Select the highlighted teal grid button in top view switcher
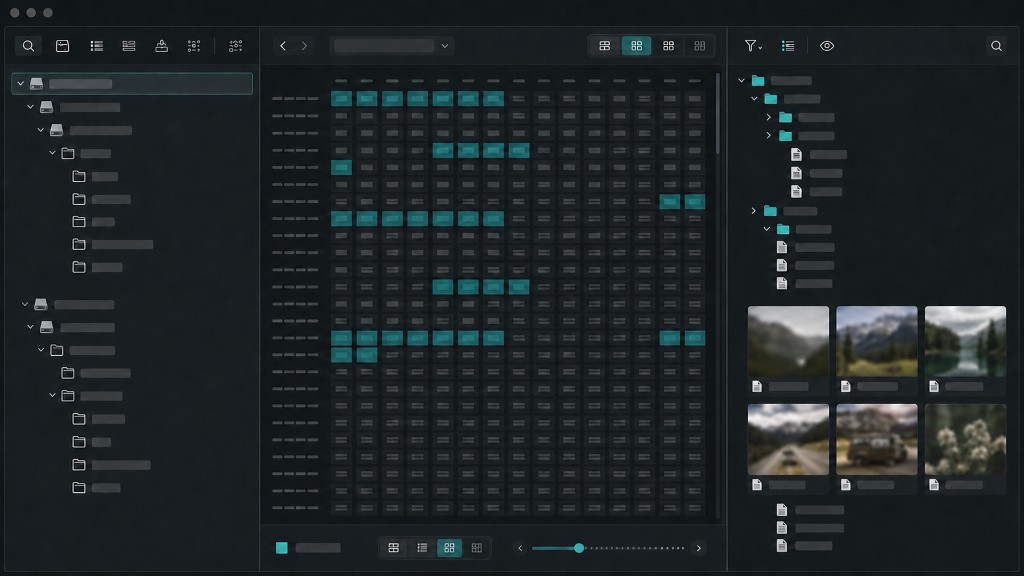The width and height of the screenshot is (1024, 576). click(636, 46)
